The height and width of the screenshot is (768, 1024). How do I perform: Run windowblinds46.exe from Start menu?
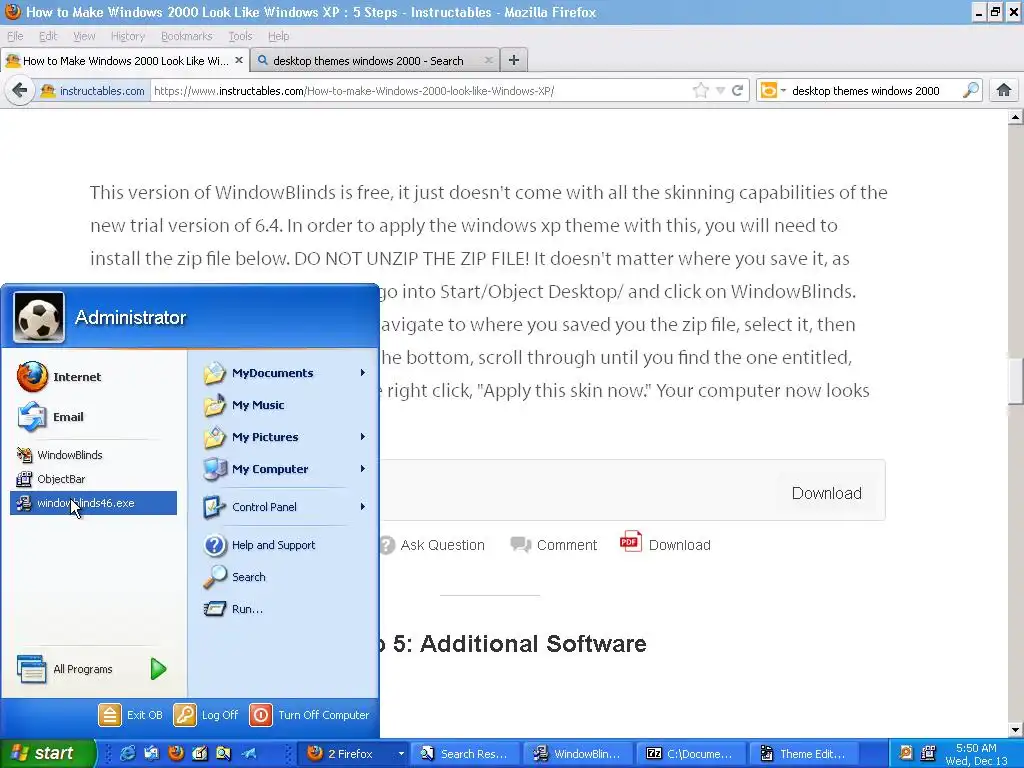pos(93,503)
